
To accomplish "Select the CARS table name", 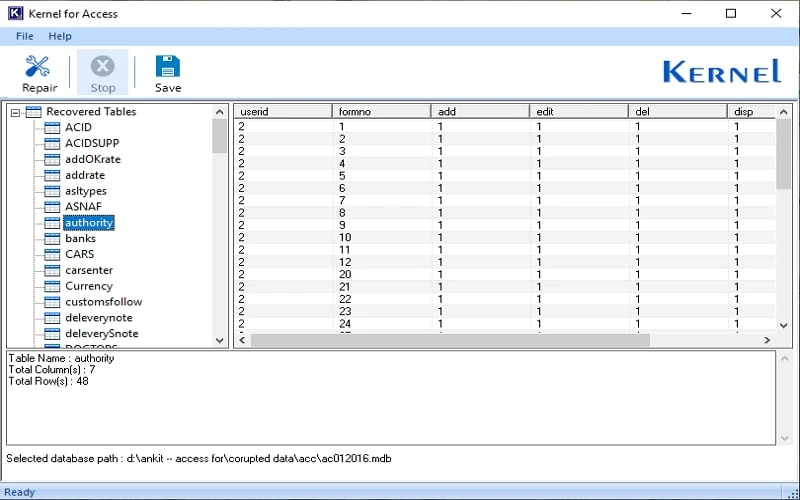I will pos(80,254).
